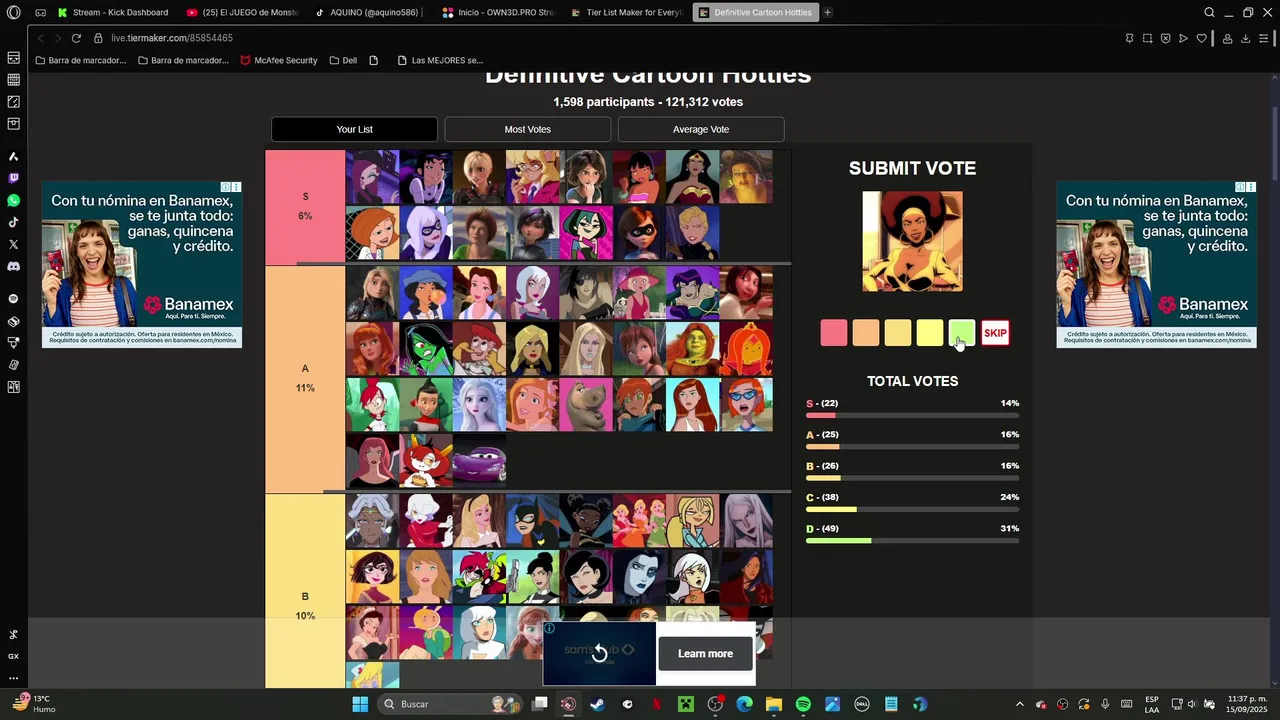Image resolution: width=1280 pixels, height=720 pixels.
Task: Click the back navigation arrow
Action: 40,38
